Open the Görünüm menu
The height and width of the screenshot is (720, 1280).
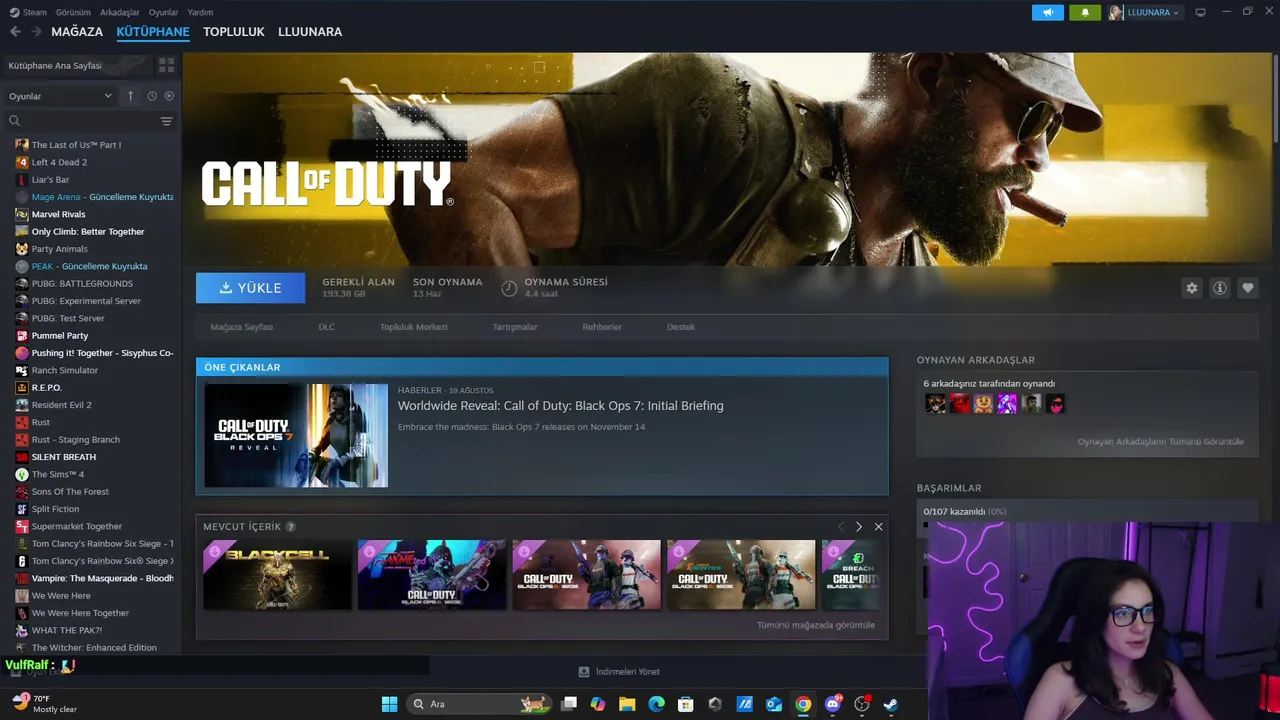(73, 12)
